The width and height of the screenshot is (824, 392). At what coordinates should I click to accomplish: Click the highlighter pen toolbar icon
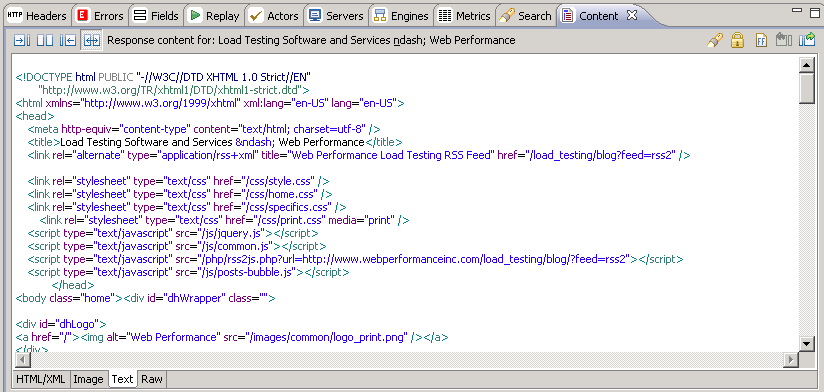pos(715,40)
